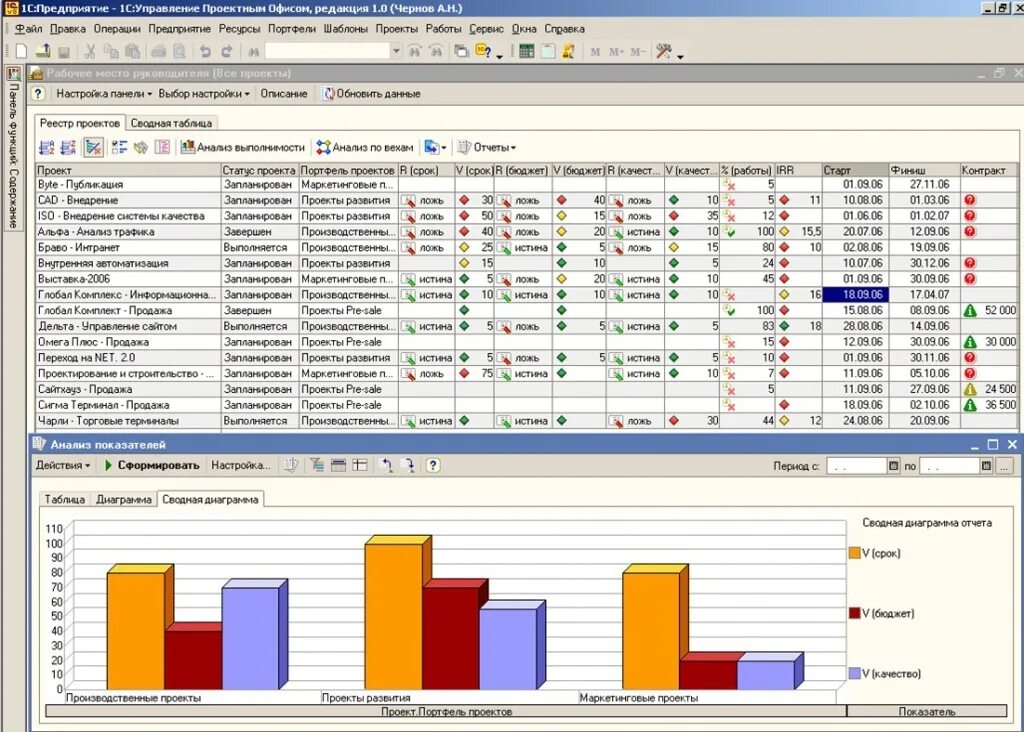Open the Шаблоны menu
1024x732 pixels.
tap(345, 29)
